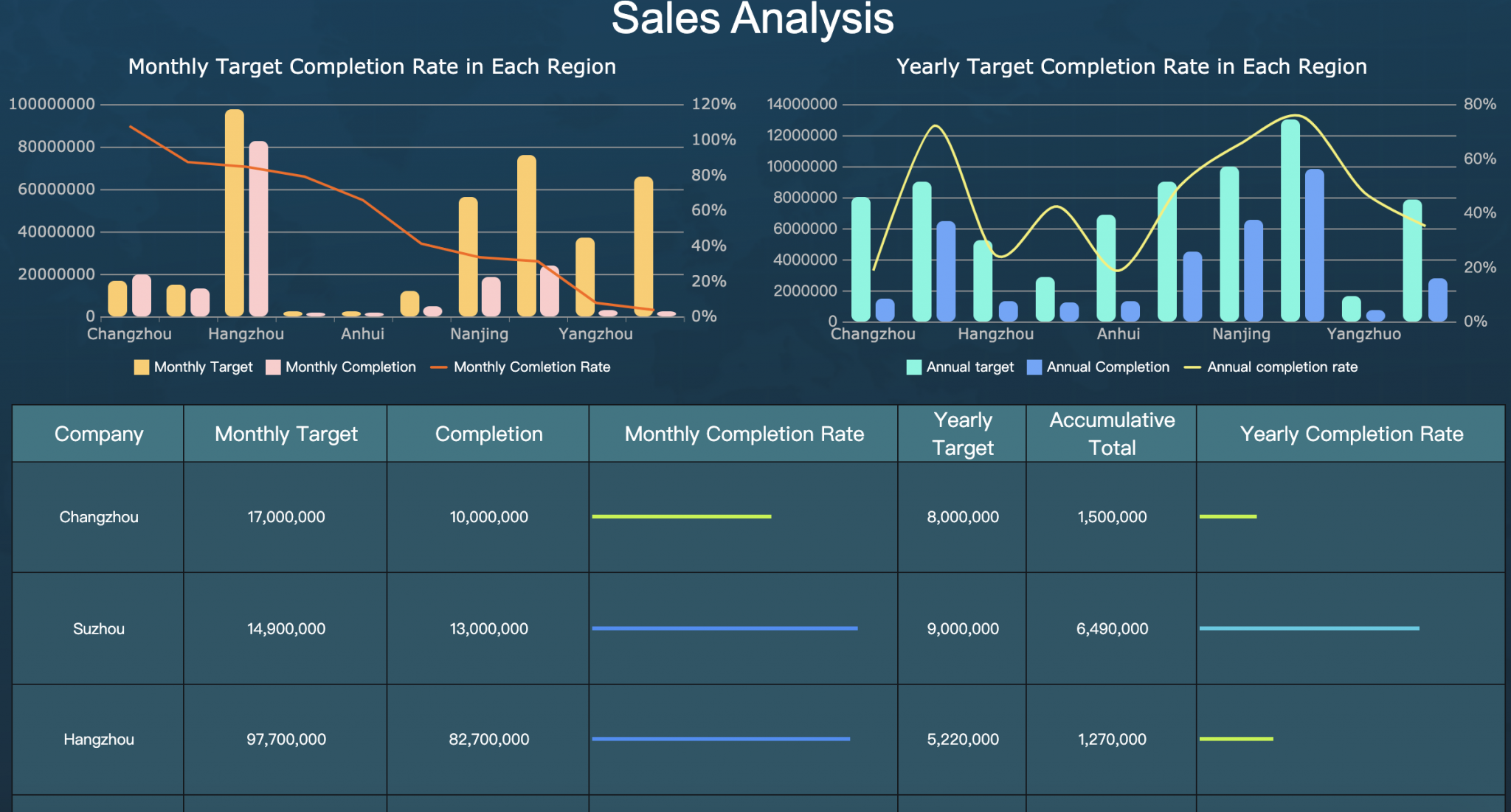
Task: Click Suzhou monthly completion rate progress bar
Action: click(725, 628)
